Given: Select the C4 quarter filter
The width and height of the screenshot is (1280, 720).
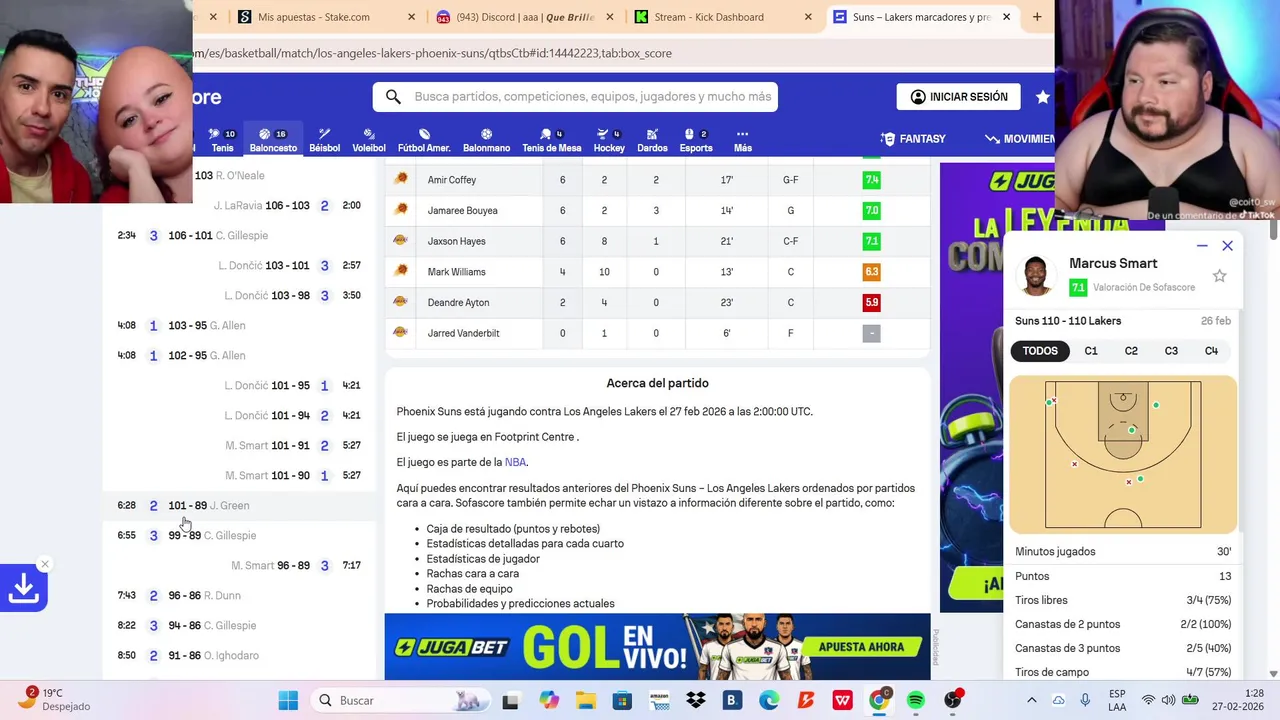Looking at the screenshot, I should (x=1211, y=351).
